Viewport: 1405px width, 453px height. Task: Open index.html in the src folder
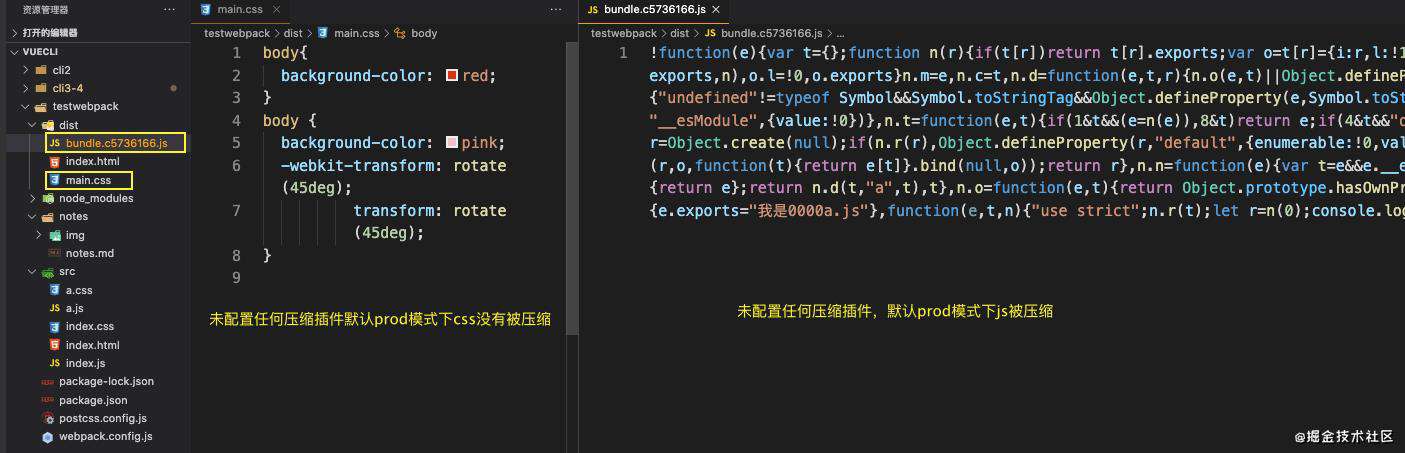[x=92, y=345]
